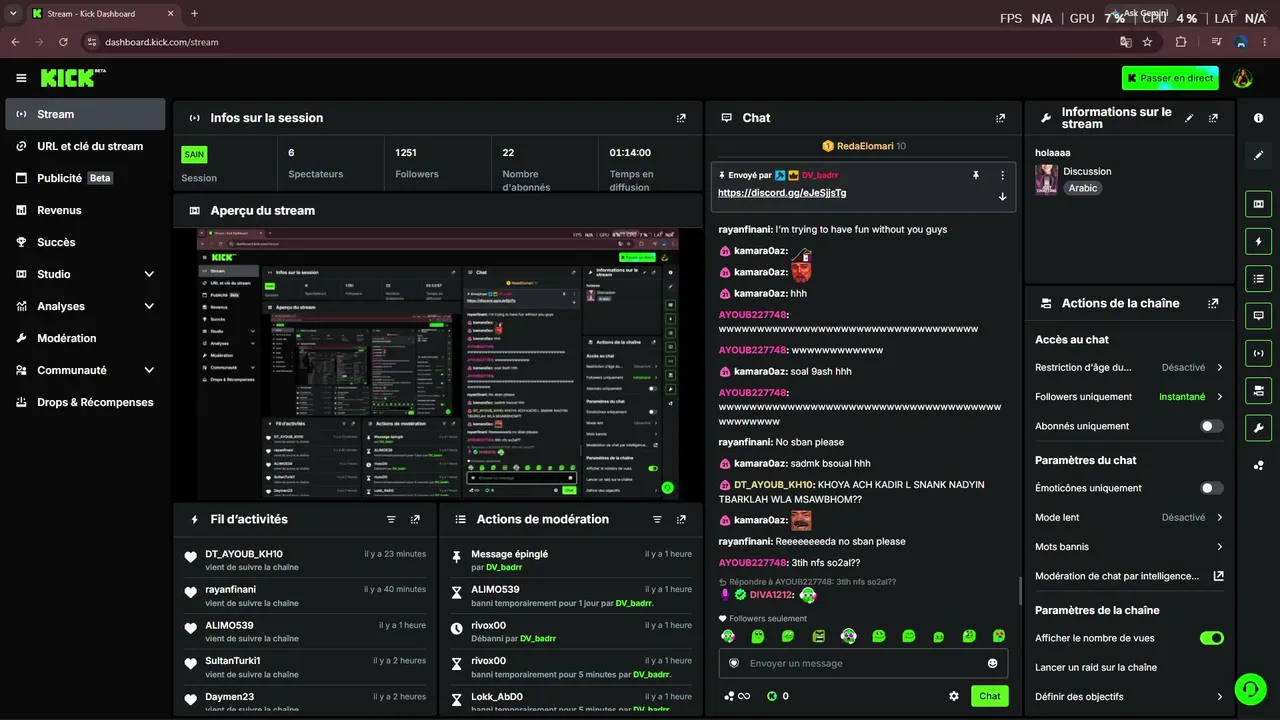Click the Kick logo
The height and width of the screenshot is (720, 1280).
click(73, 78)
